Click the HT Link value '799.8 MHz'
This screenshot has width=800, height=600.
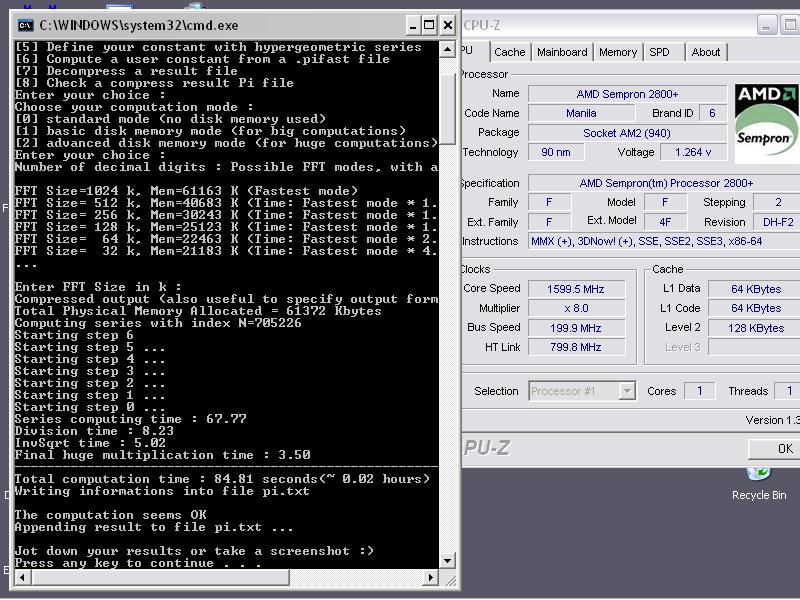[577, 347]
